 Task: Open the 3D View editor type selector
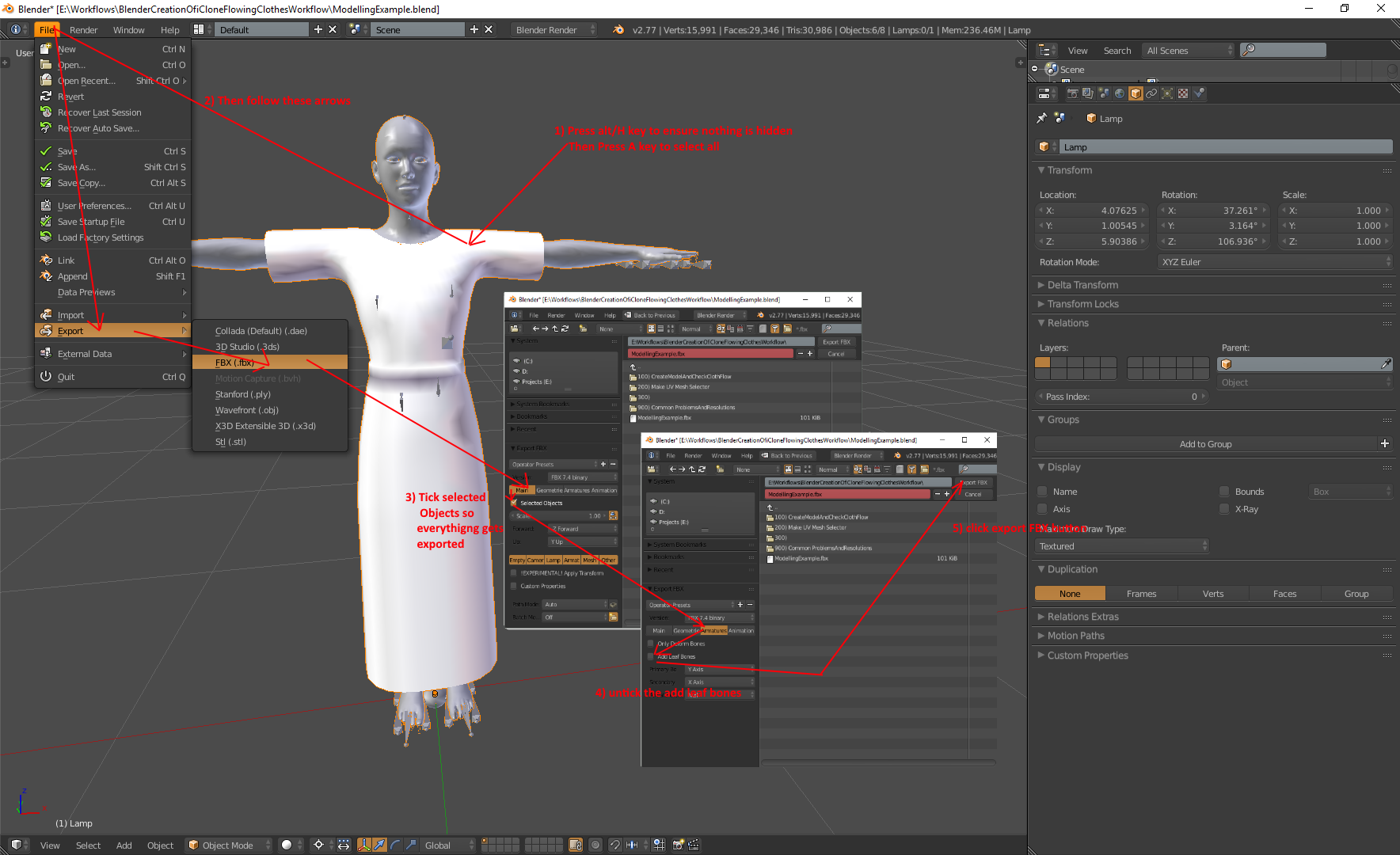pyautogui.click(x=19, y=845)
